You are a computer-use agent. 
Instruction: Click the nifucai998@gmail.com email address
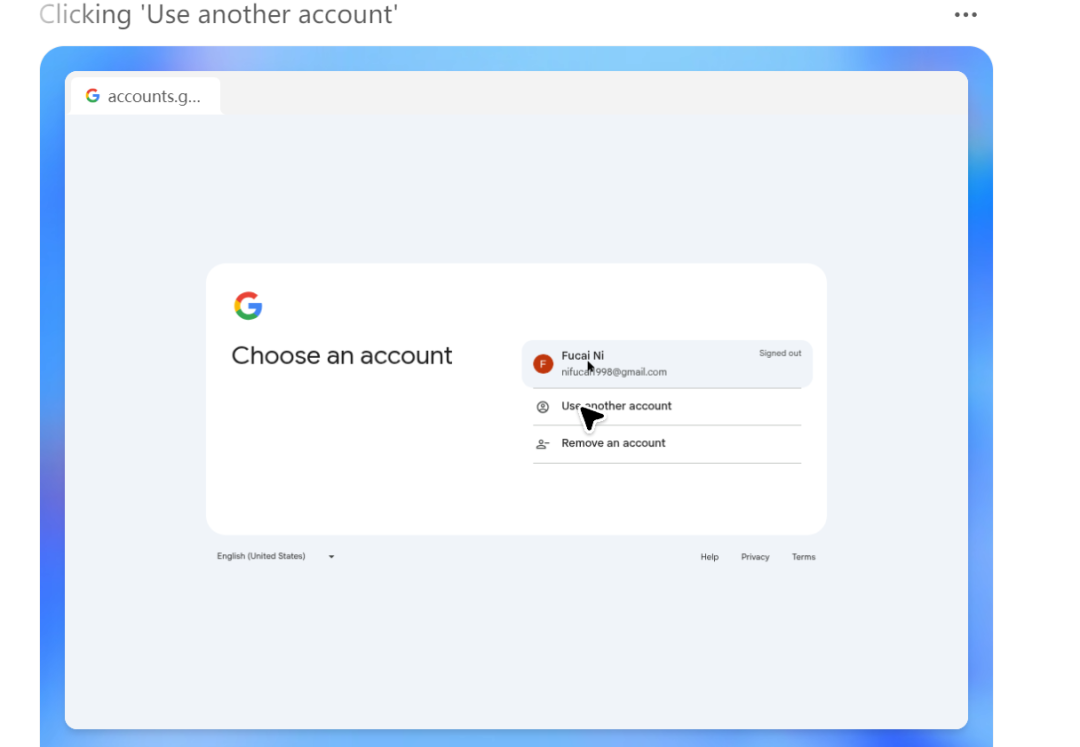coord(614,372)
